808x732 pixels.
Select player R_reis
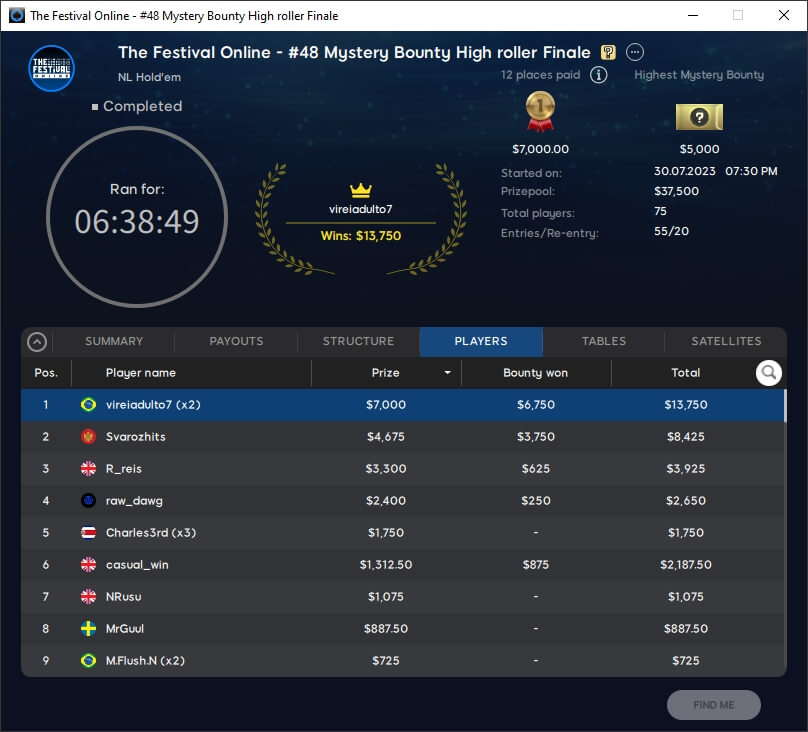(x=402, y=469)
